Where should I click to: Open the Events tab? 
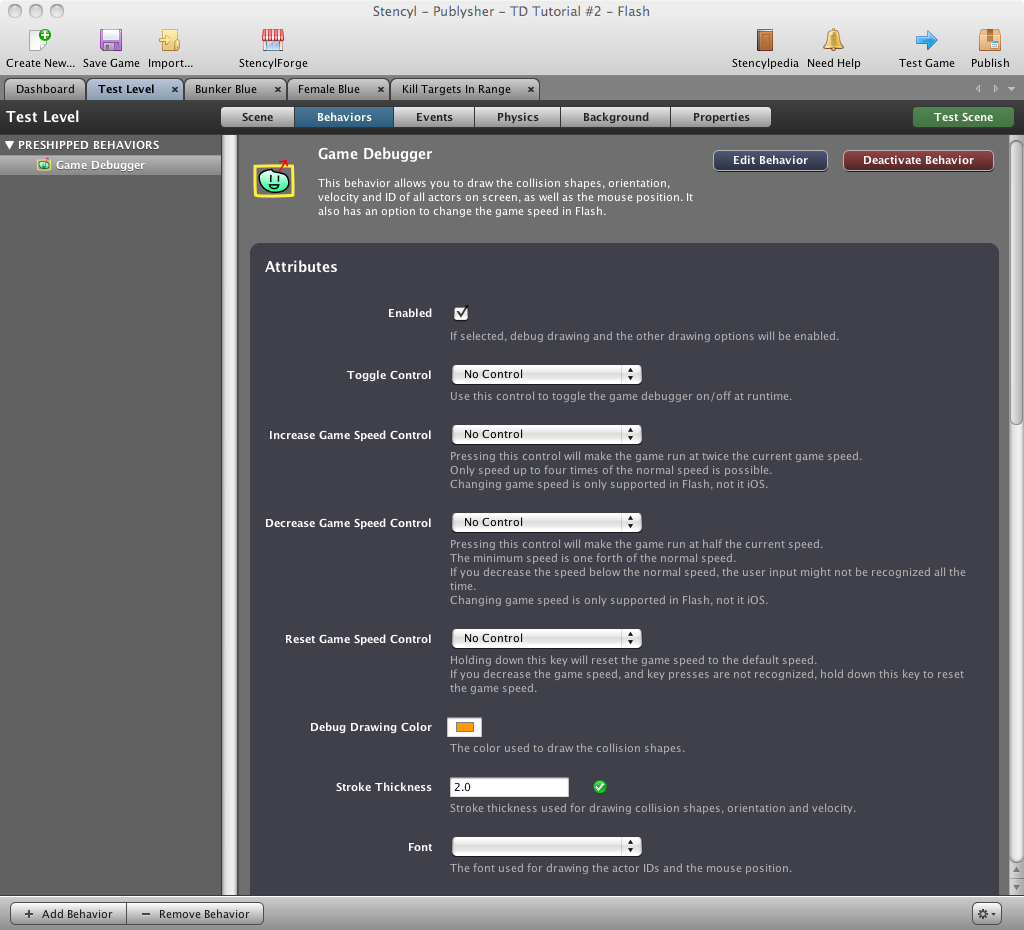pyautogui.click(x=434, y=117)
